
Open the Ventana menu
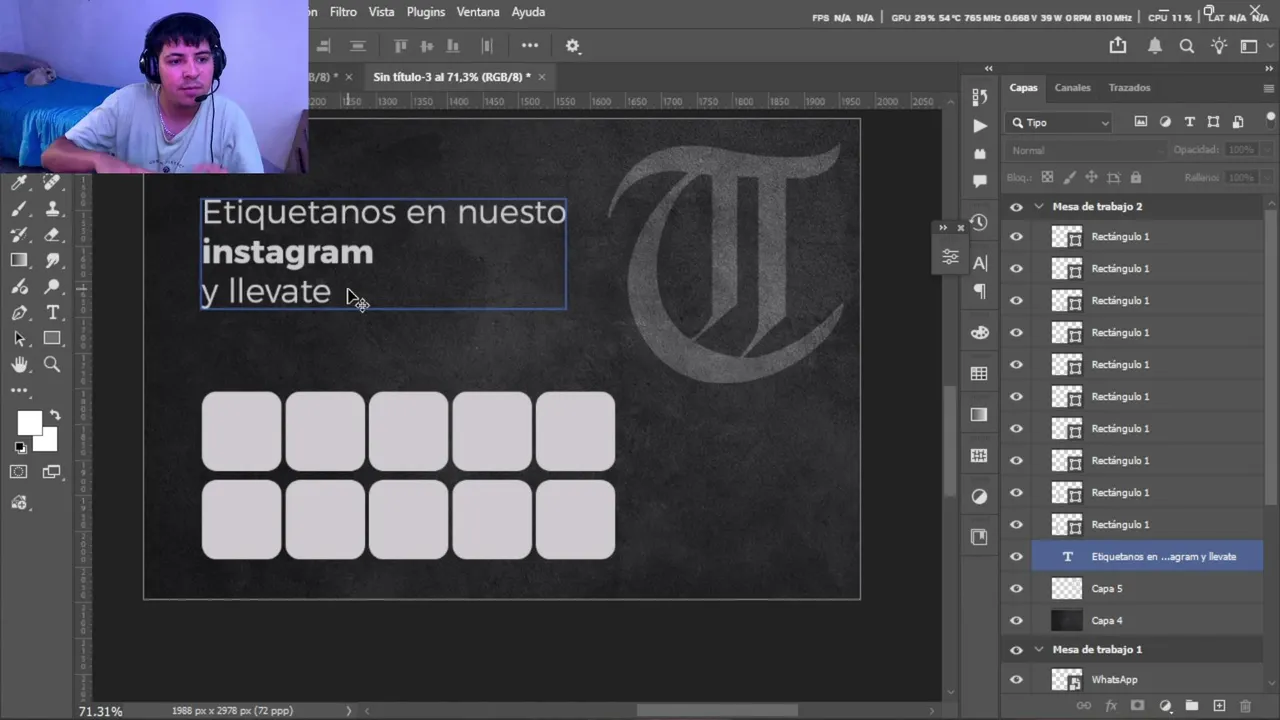478,12
